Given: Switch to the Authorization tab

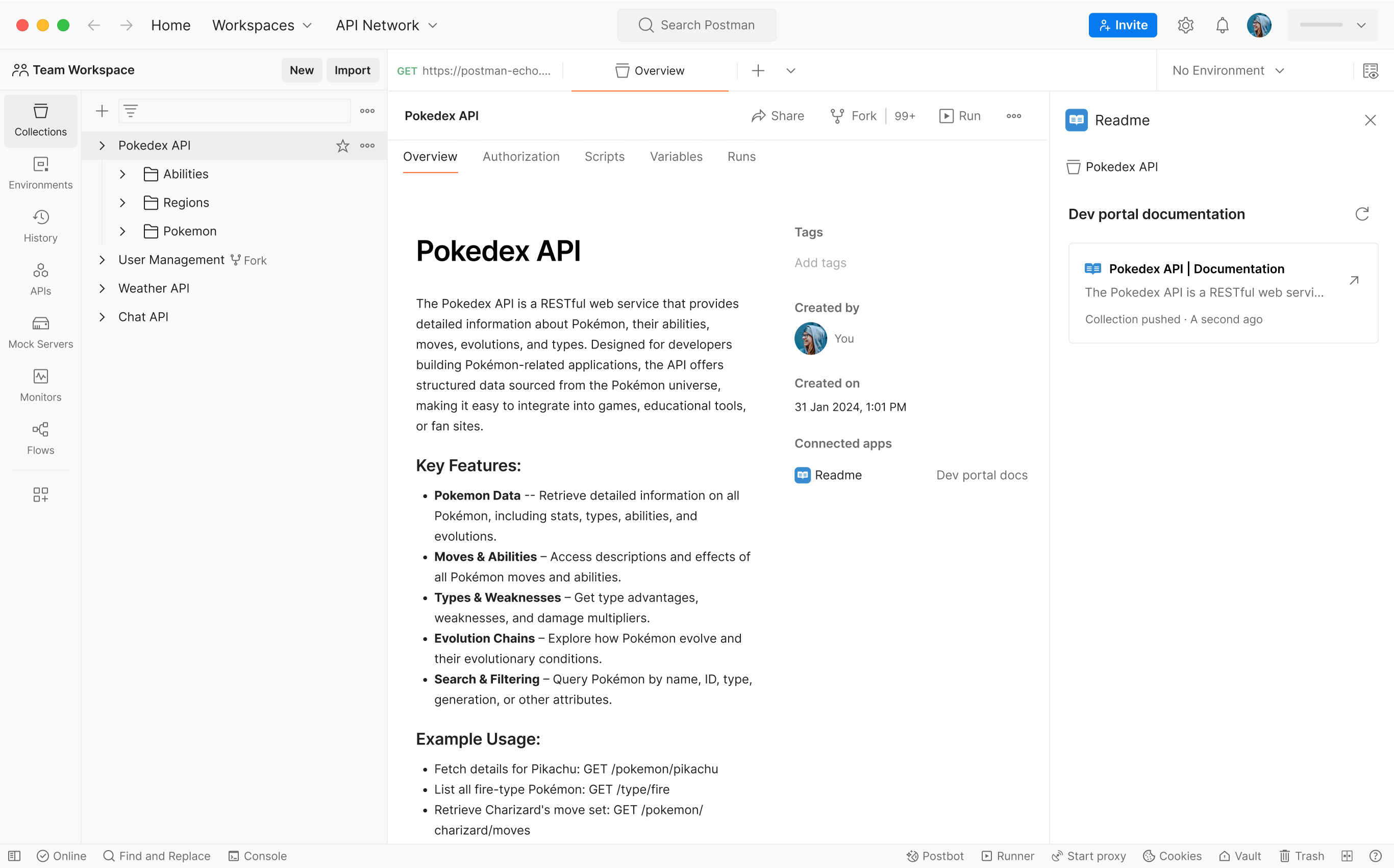Looking at the screenshot, I should [x=520, y=156].
